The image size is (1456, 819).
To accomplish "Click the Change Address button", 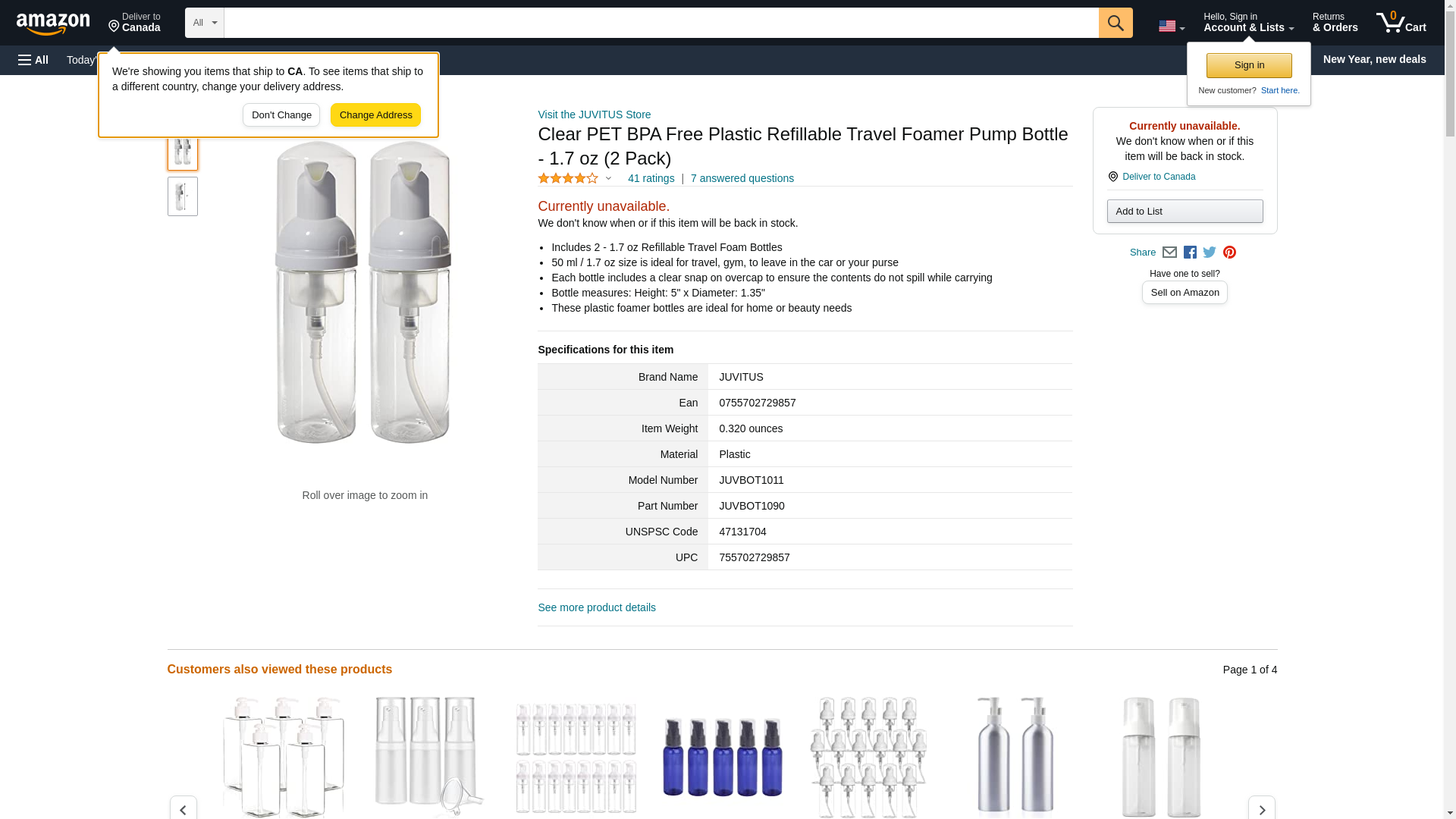I will 375,115.
